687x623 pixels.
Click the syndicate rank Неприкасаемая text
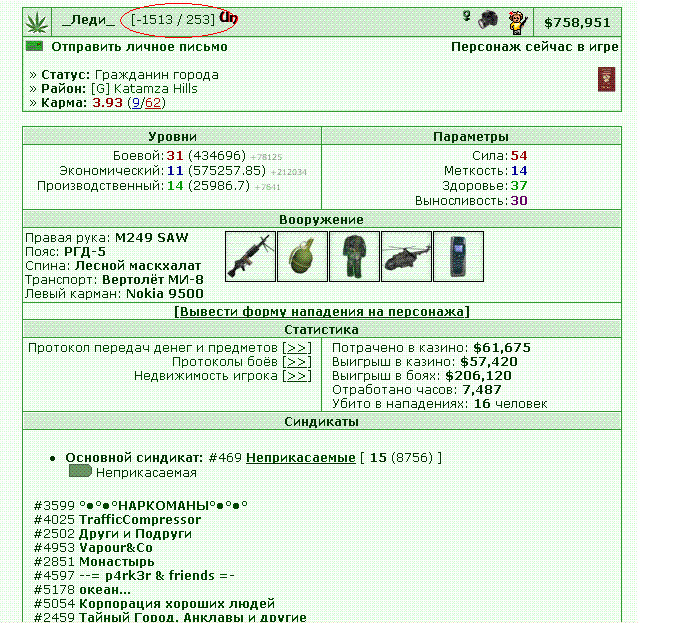(x=146, y=473)
